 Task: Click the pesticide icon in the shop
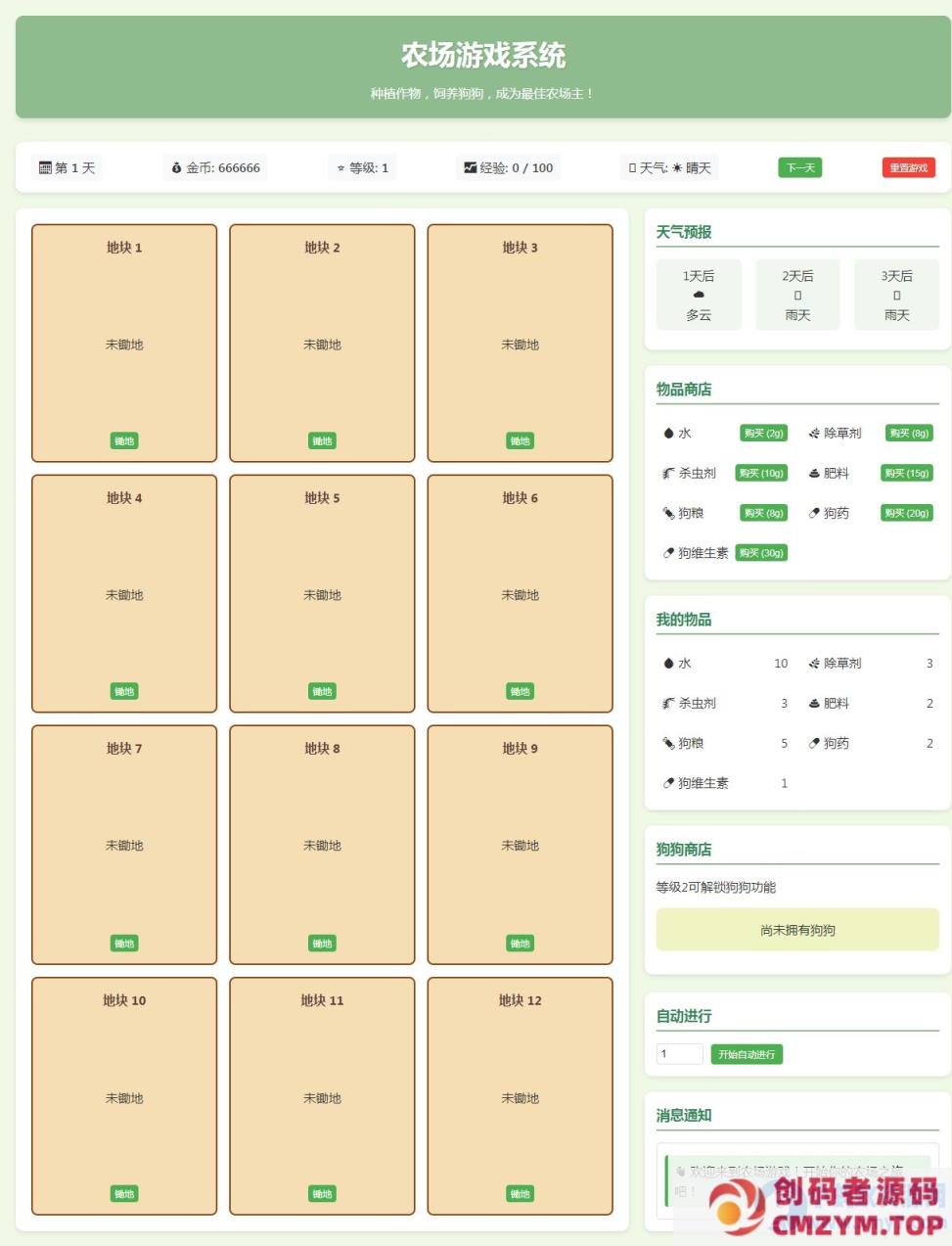669,473
